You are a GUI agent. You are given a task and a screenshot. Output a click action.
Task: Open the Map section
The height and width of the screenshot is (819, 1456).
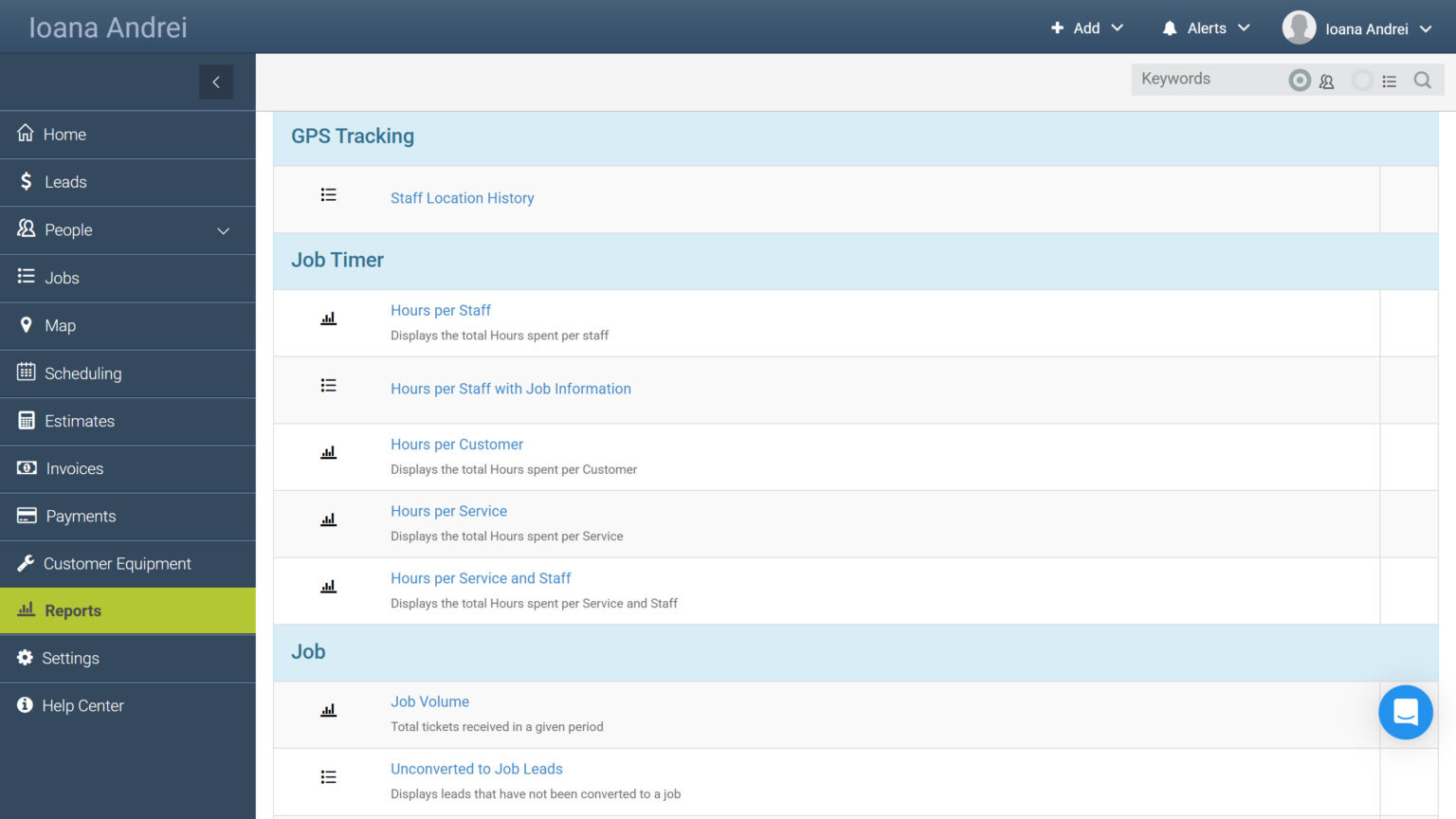tap(60, 325)
